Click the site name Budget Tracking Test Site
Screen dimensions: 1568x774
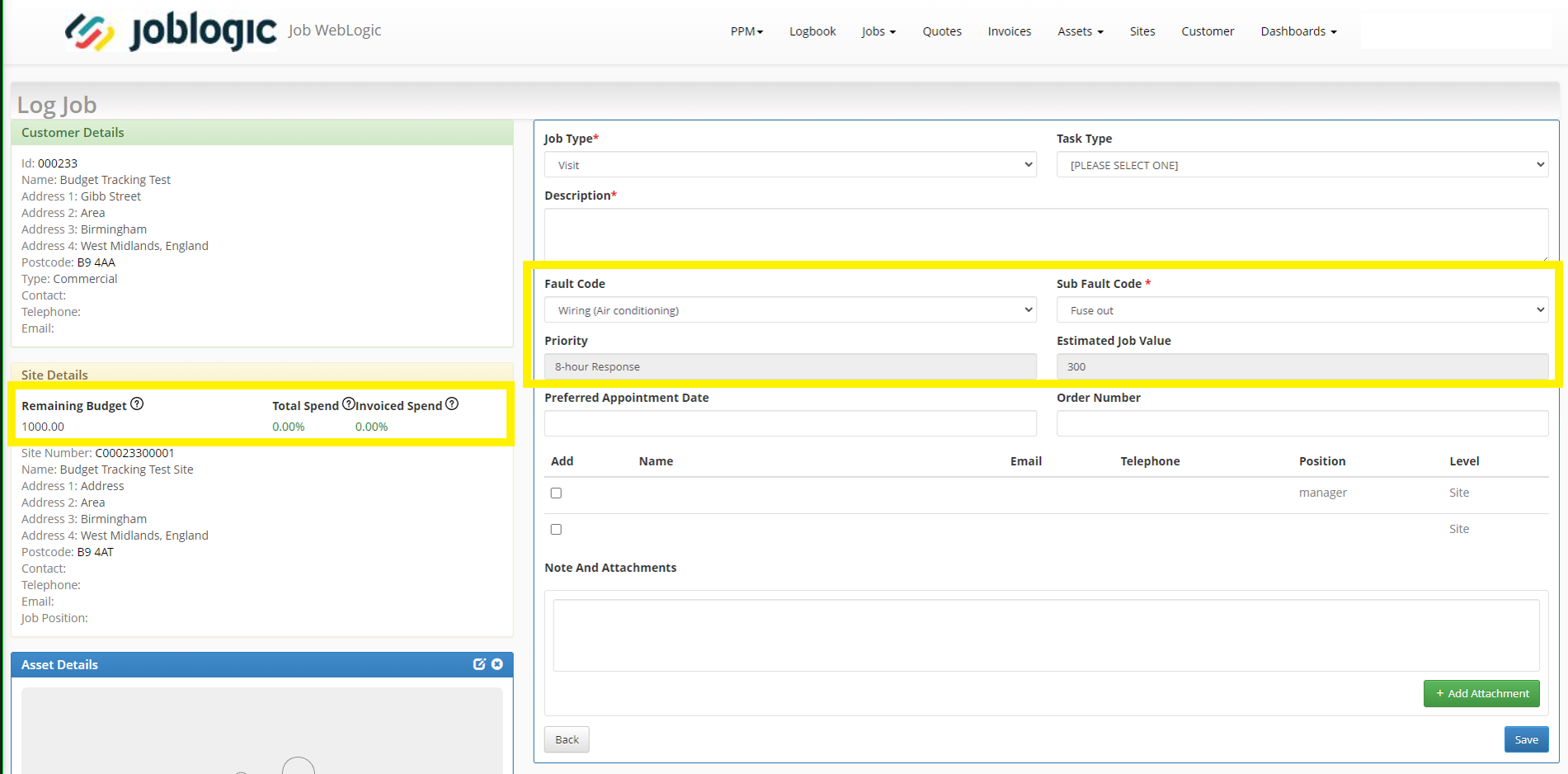[127, 470]
